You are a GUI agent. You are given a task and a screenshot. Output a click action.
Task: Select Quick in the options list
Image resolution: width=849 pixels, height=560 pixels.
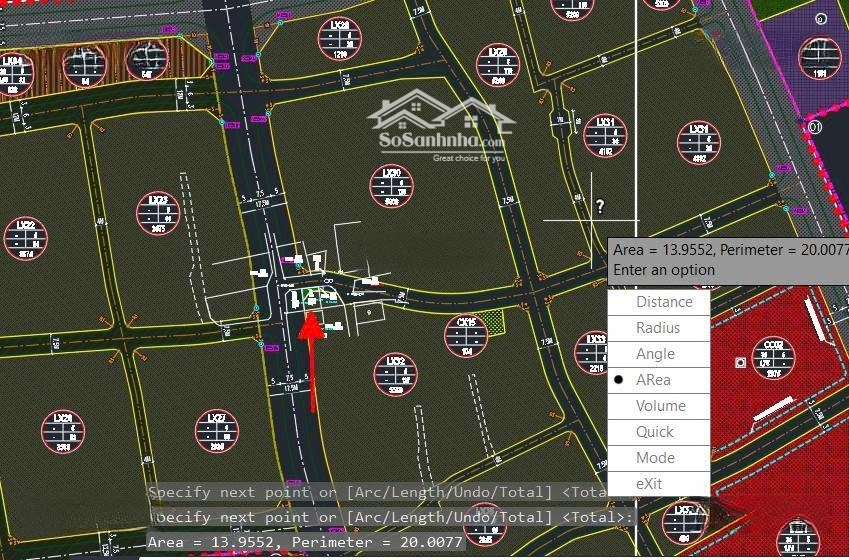(655, 432)
